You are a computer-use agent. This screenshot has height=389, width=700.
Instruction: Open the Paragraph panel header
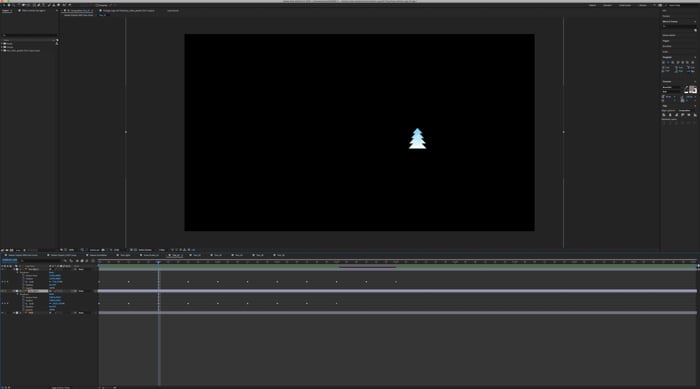[667, 57]
